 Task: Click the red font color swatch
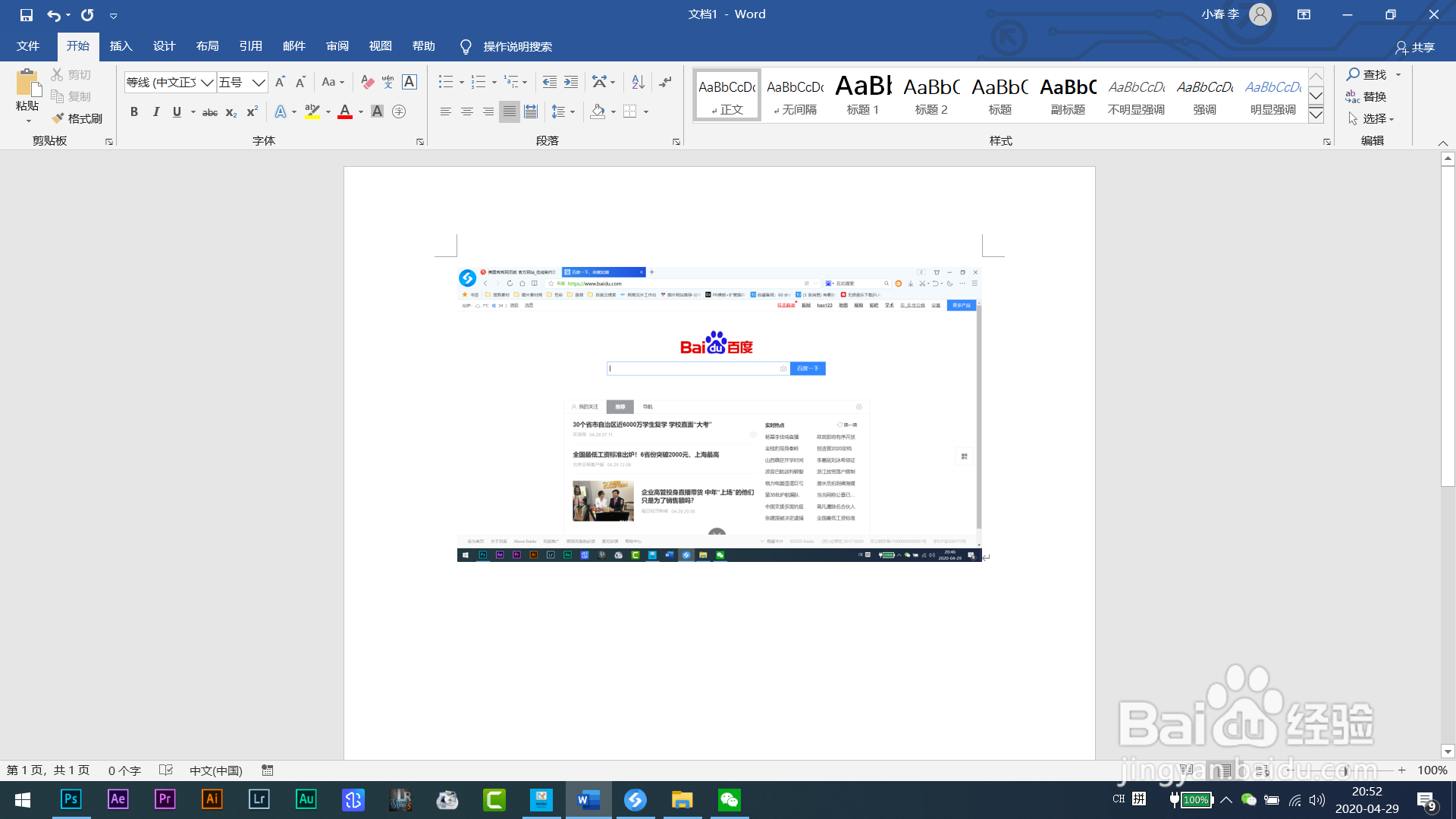point(345,111)
